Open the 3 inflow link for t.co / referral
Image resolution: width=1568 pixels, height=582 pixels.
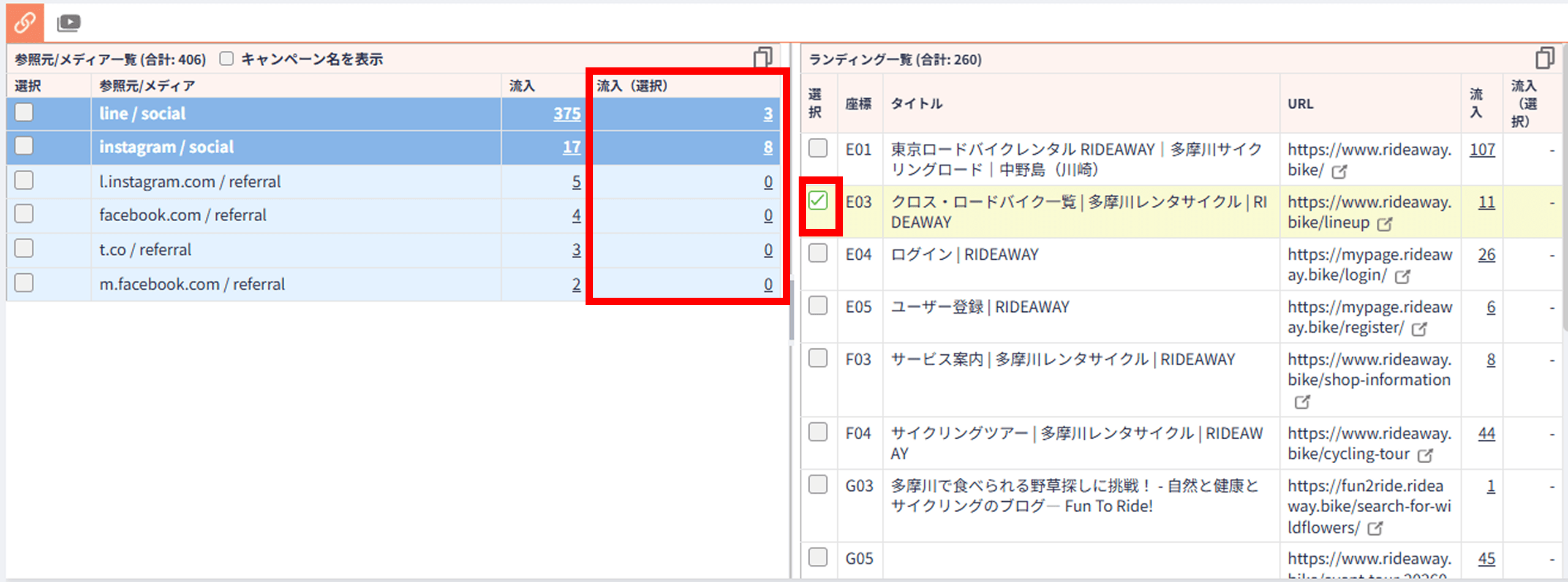[576, 250]
